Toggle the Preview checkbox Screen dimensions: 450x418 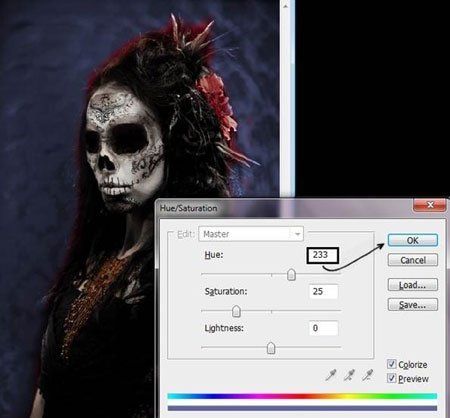392,378
